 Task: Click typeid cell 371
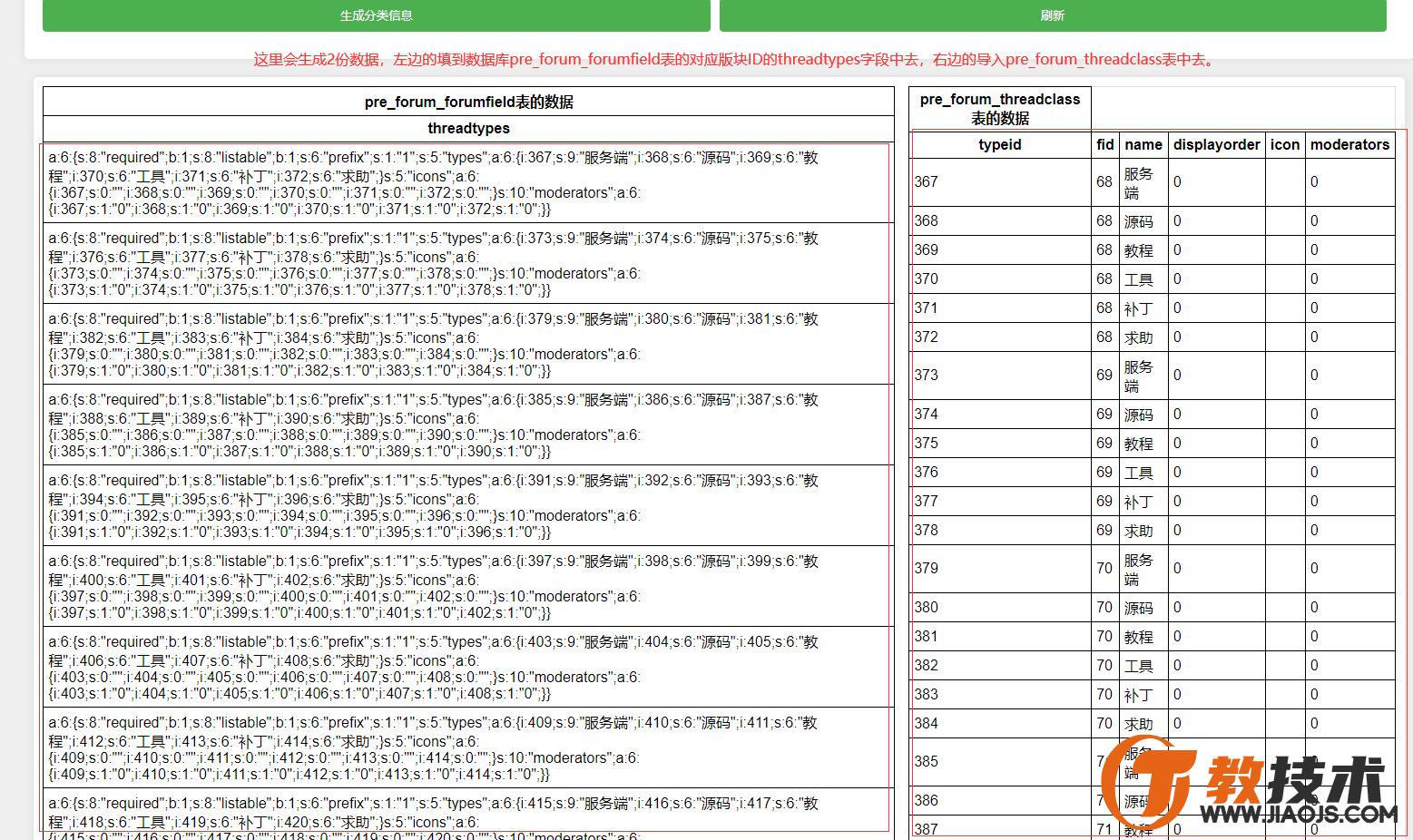click(x=1000, y=308)
